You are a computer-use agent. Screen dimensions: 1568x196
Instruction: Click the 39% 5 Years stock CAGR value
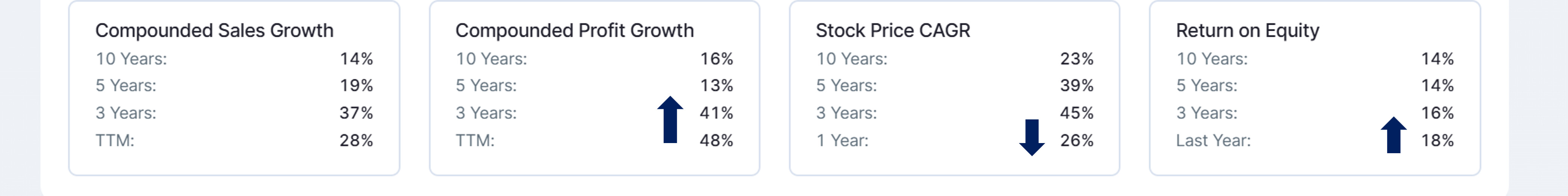(x=1077, y=85)
